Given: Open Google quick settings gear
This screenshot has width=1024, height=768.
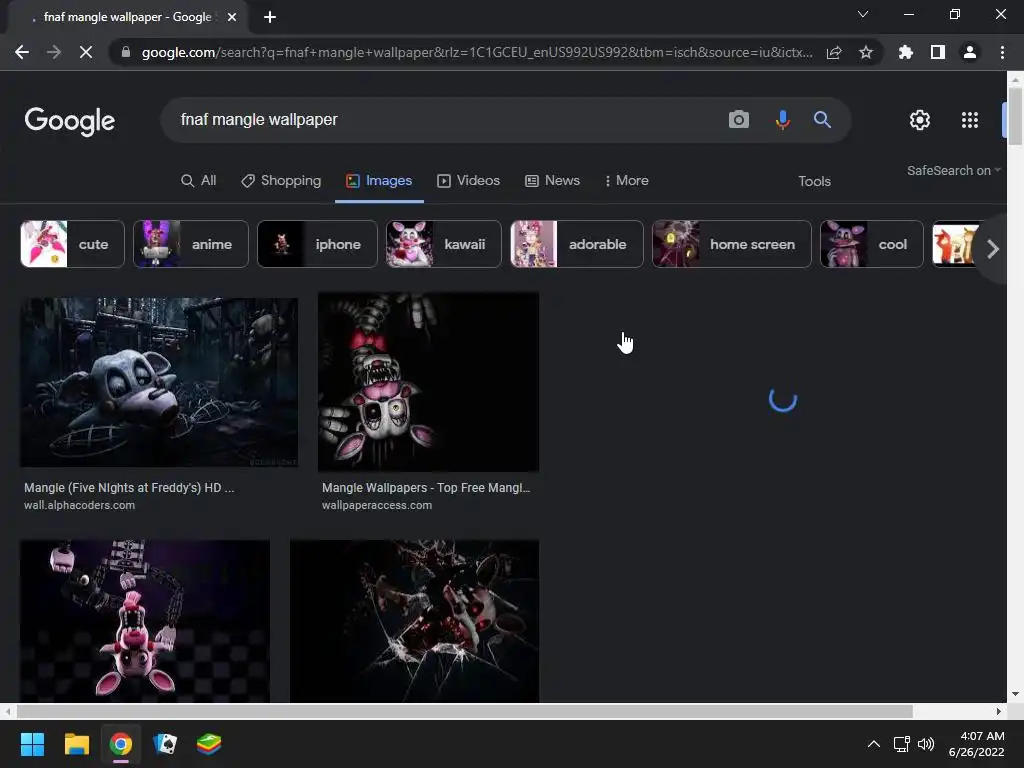Looking at the screenshot, I should (920, 120).
